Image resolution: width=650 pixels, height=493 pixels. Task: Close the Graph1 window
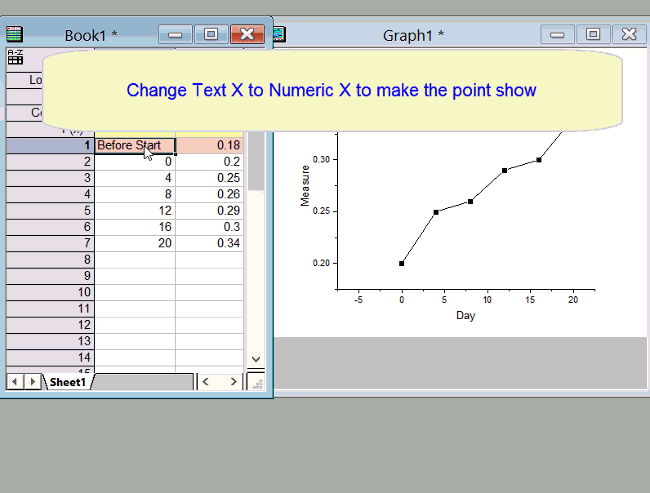pos(628,34)
